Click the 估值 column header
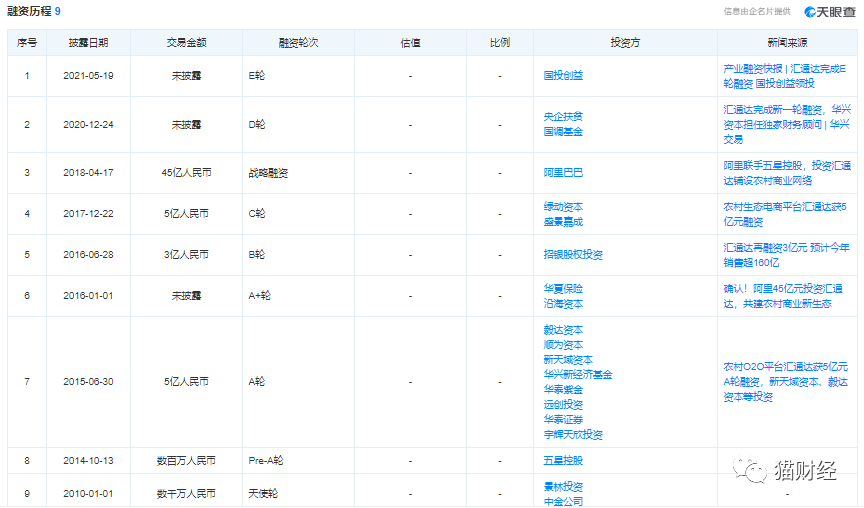 point(411,42)
